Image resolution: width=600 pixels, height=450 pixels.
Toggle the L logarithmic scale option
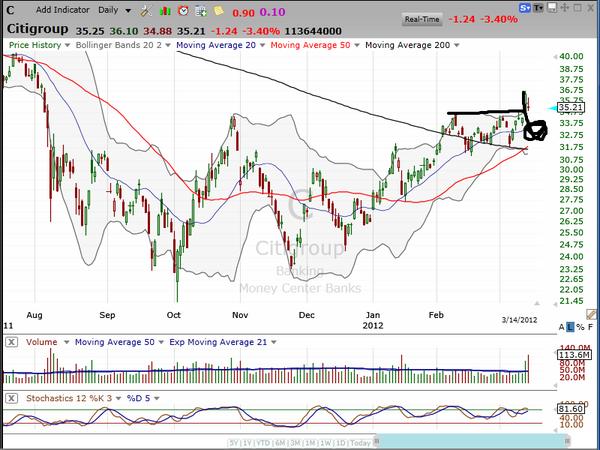(570, 327)
